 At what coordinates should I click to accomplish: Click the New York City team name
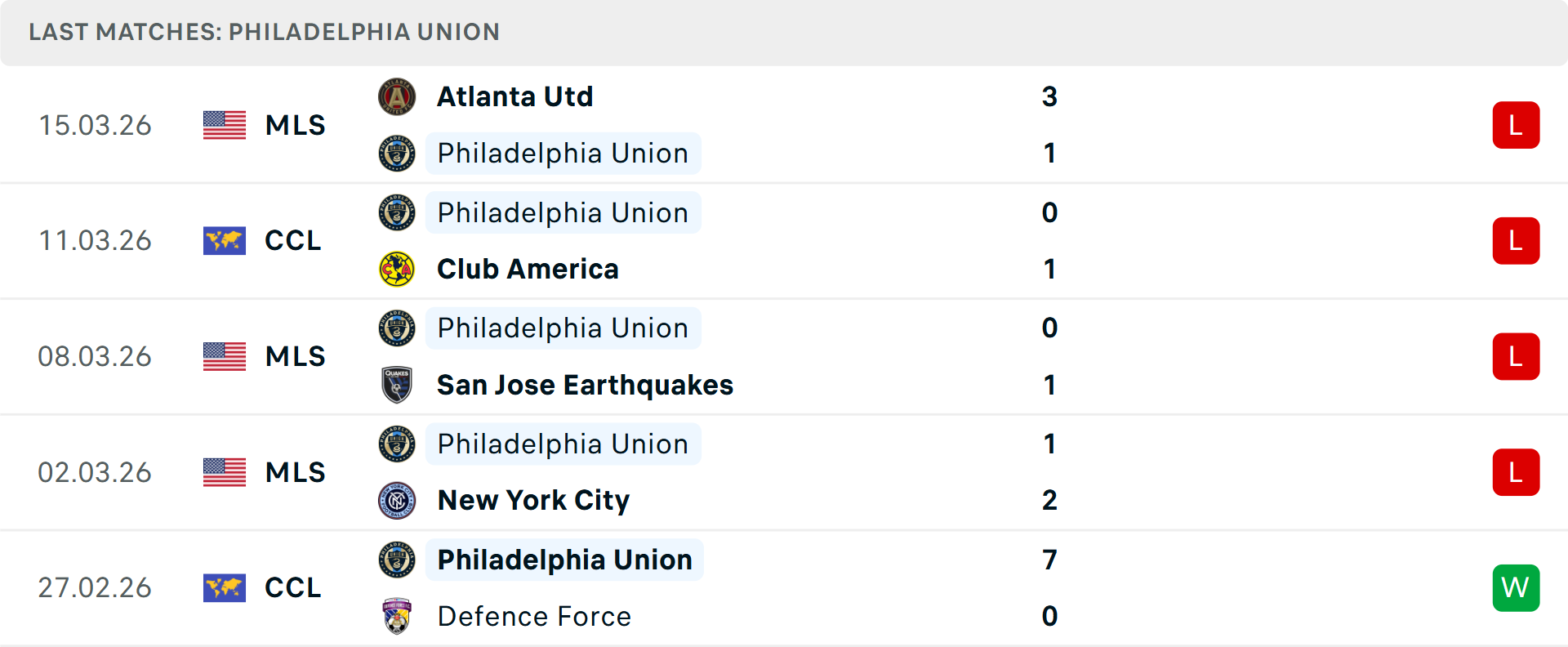pos(533,500)
